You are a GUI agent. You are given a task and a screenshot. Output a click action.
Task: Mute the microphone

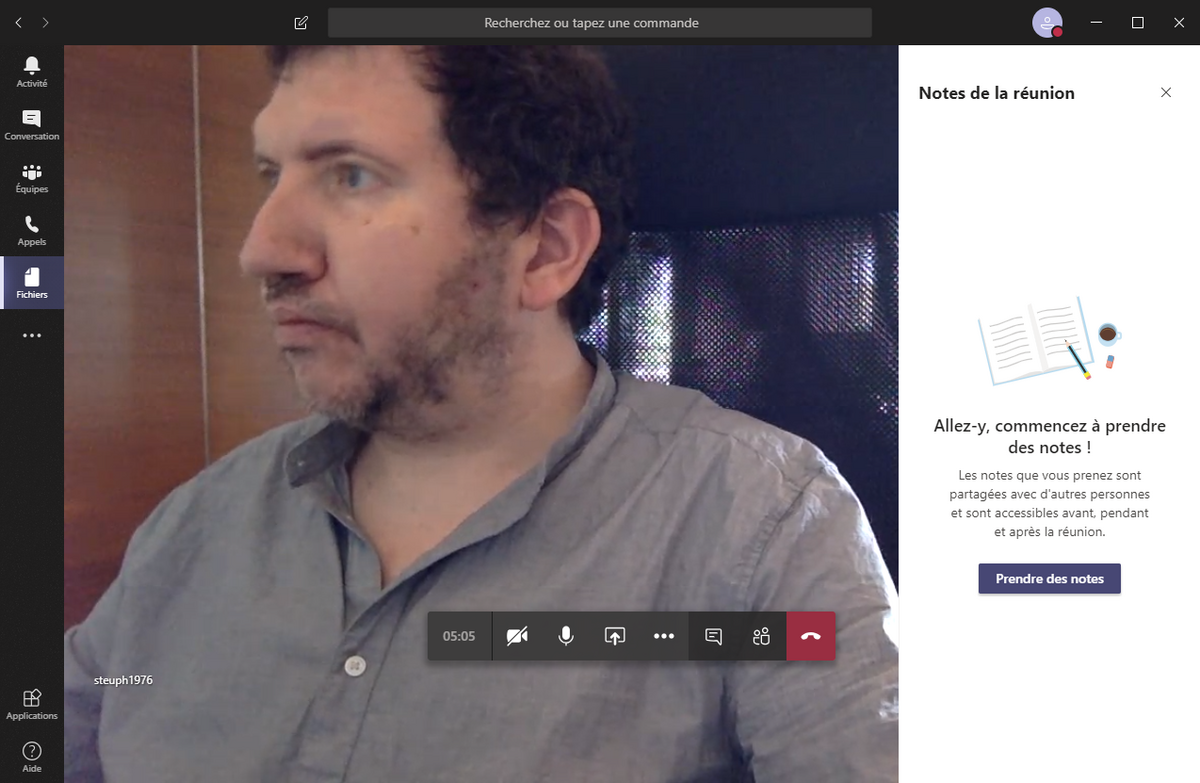pos(566,636)
